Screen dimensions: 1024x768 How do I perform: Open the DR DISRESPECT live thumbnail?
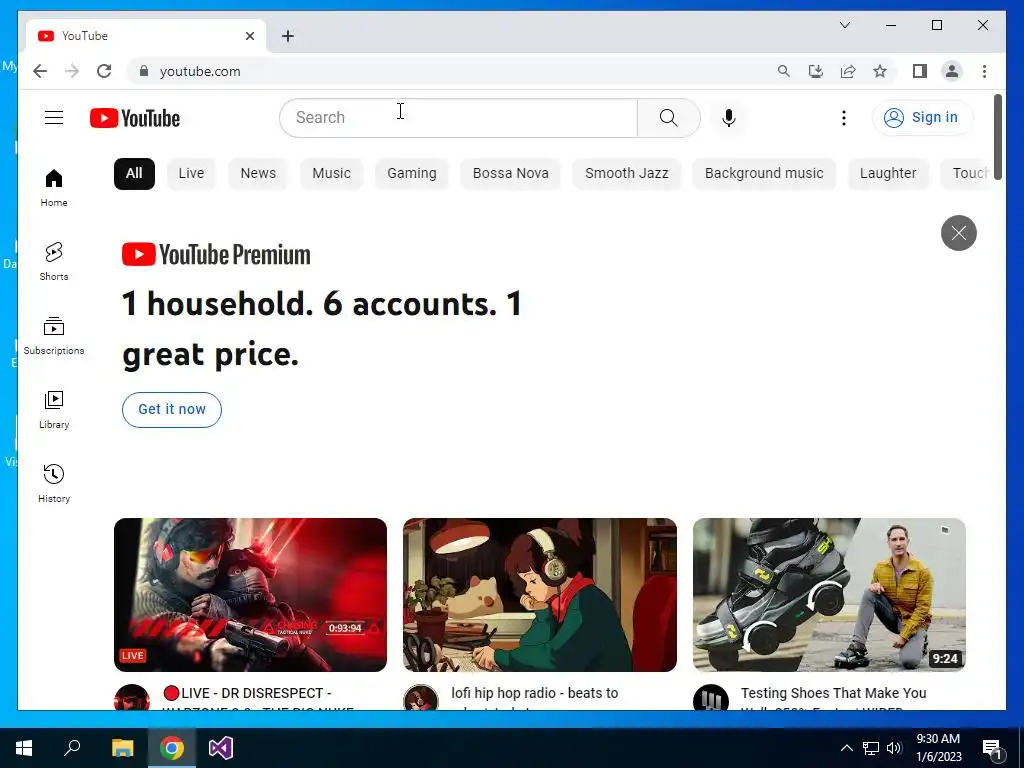pyautogui.click(x=250, y=594)
